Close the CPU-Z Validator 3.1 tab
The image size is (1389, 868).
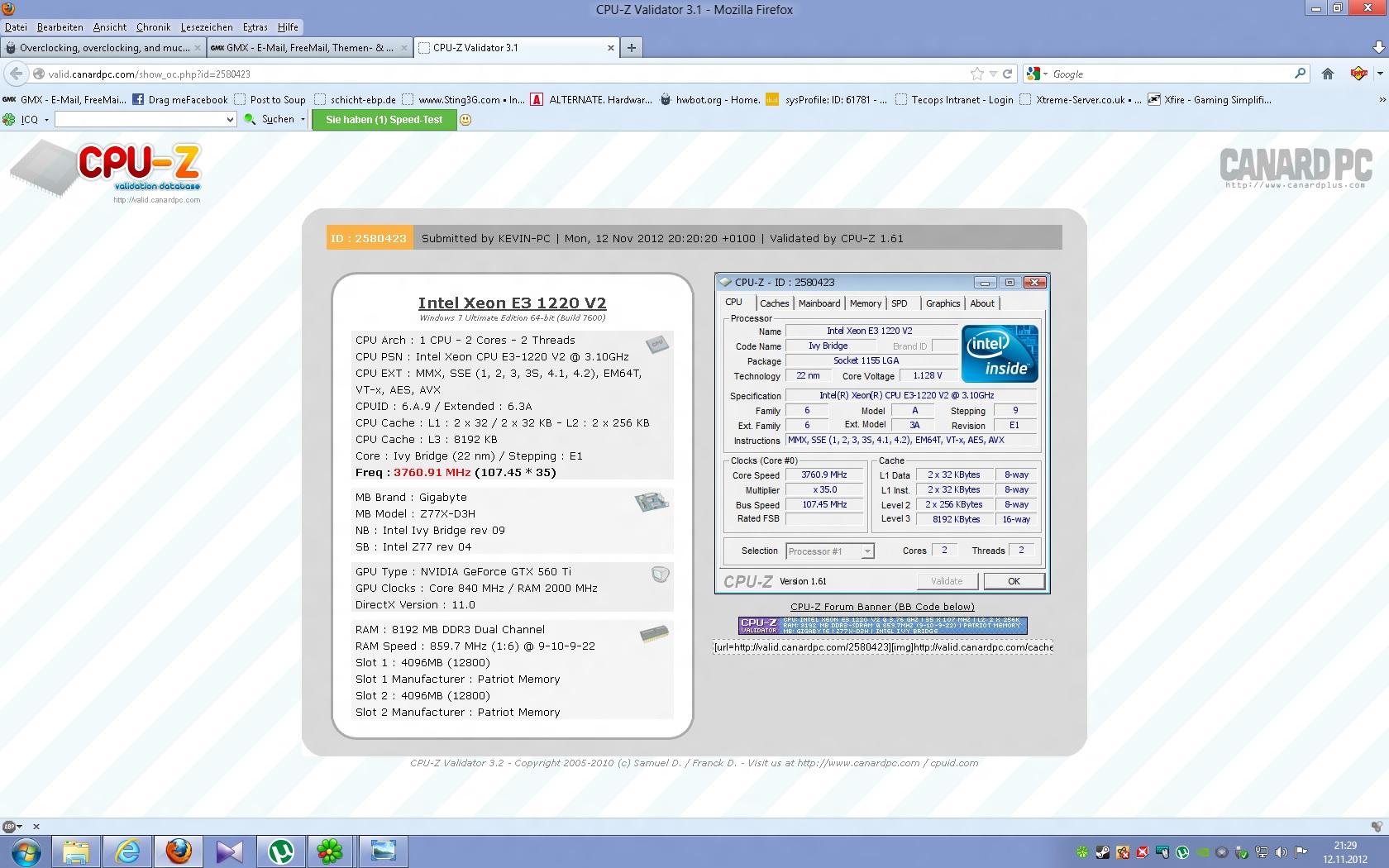click(611, 48)
